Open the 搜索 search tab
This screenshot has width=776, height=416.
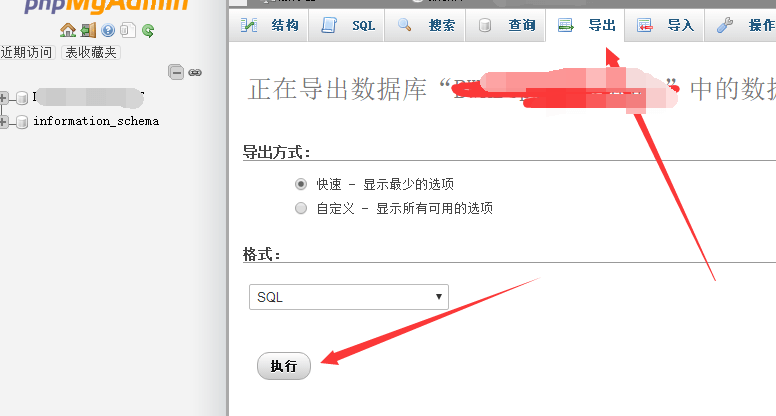(428, 25)
